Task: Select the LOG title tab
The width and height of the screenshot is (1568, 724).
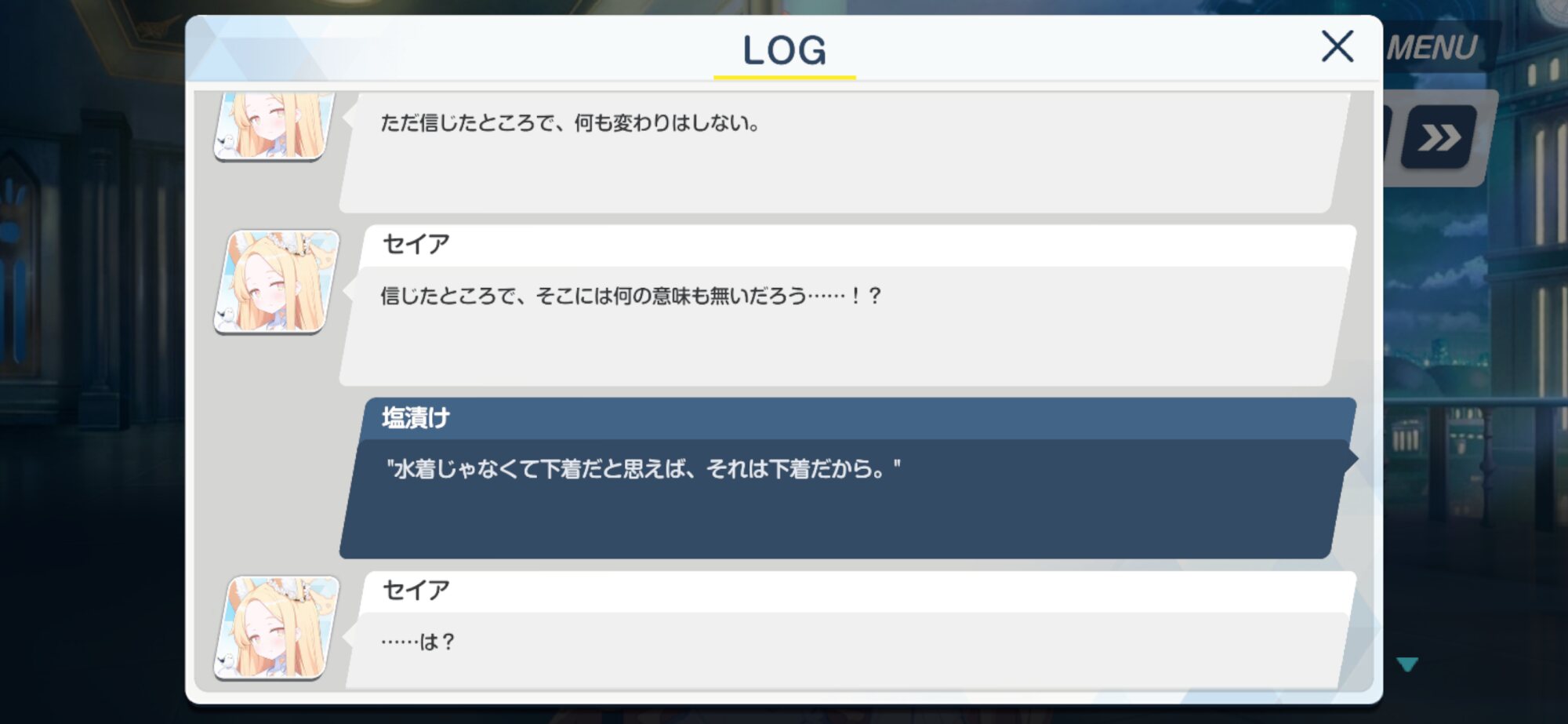Action: [x=784, y=49]
